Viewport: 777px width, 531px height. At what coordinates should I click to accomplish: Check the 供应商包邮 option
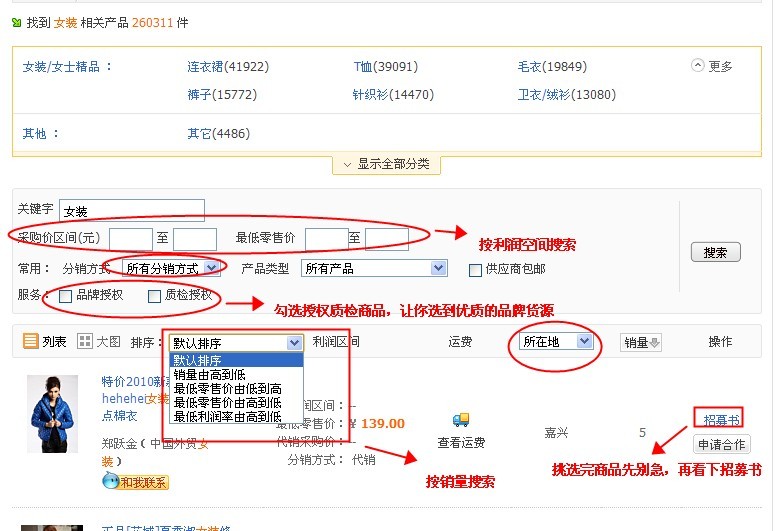click(476, 269)
